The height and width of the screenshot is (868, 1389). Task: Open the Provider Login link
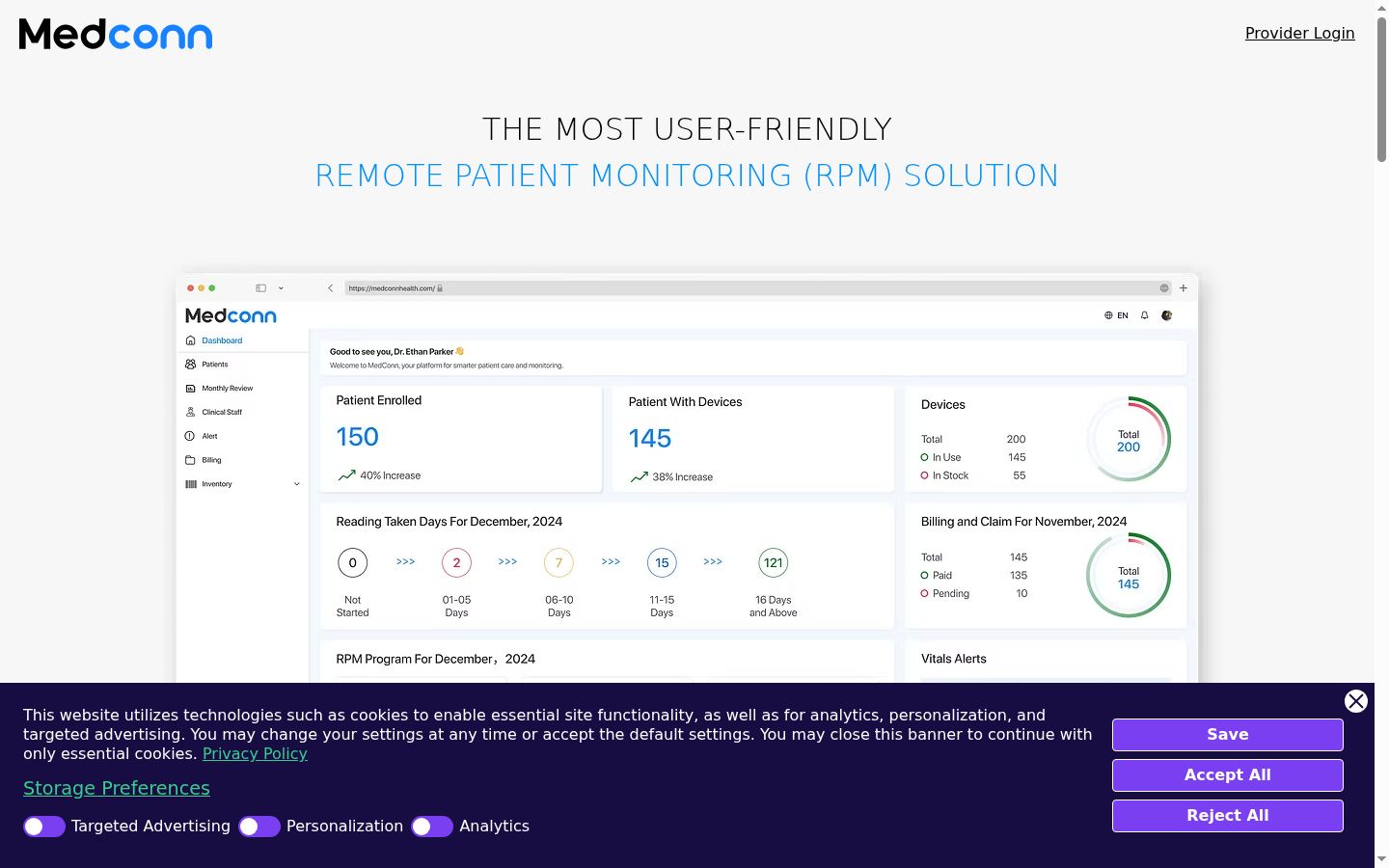tap(1299, 33)
